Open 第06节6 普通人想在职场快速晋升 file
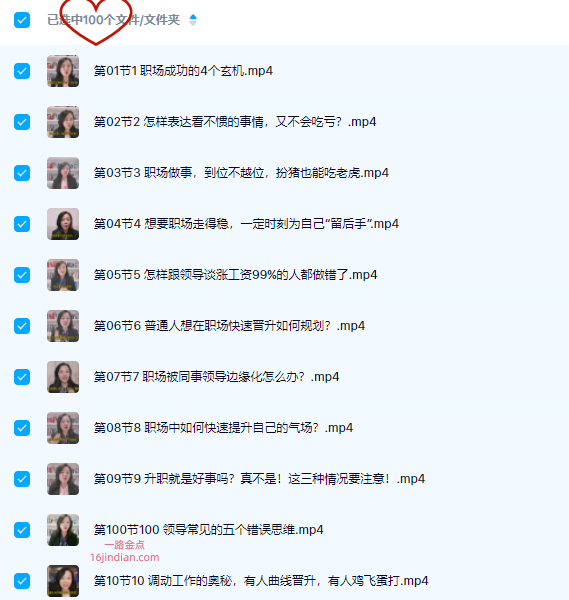 229,326
